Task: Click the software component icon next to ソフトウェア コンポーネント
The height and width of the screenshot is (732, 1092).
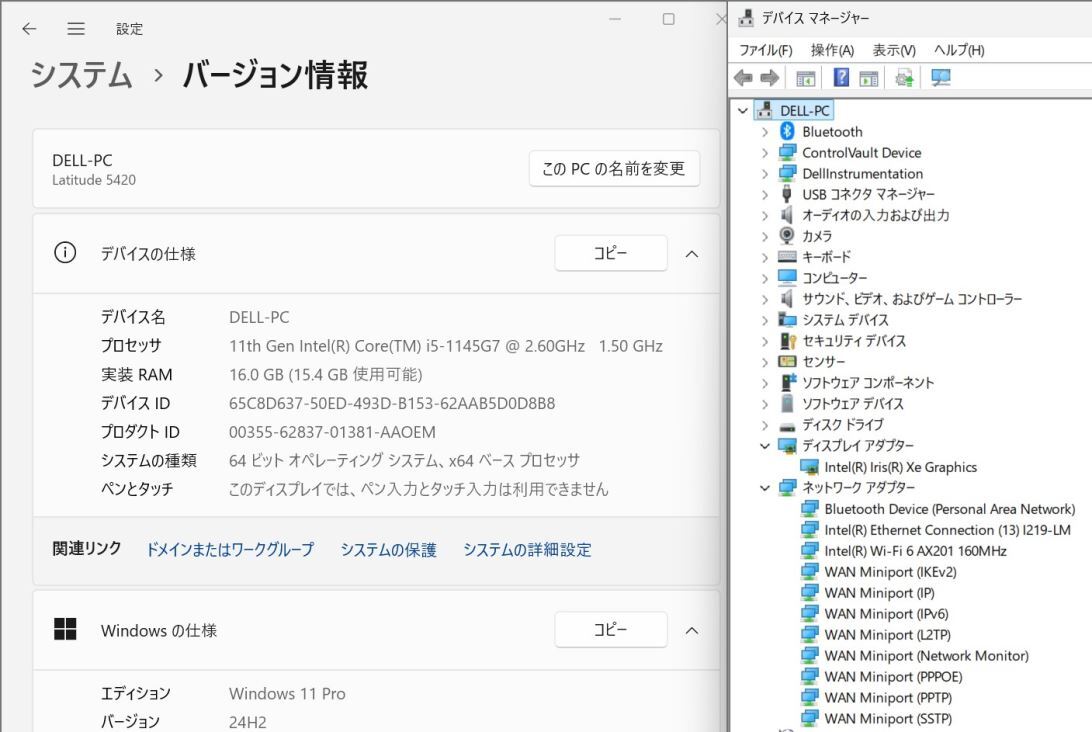Action: click(x=788, y=382)
